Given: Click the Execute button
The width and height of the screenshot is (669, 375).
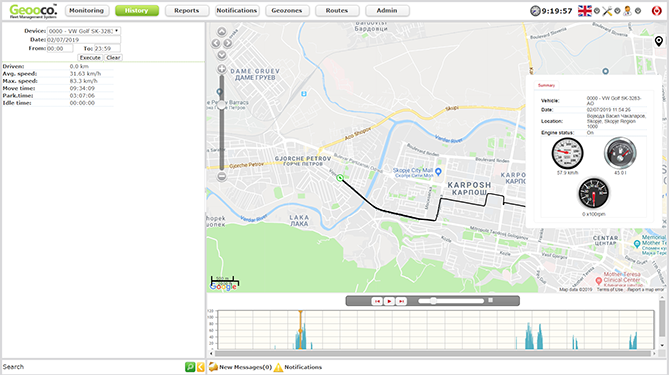Looking at the screenshot, I should click(90, 58).
